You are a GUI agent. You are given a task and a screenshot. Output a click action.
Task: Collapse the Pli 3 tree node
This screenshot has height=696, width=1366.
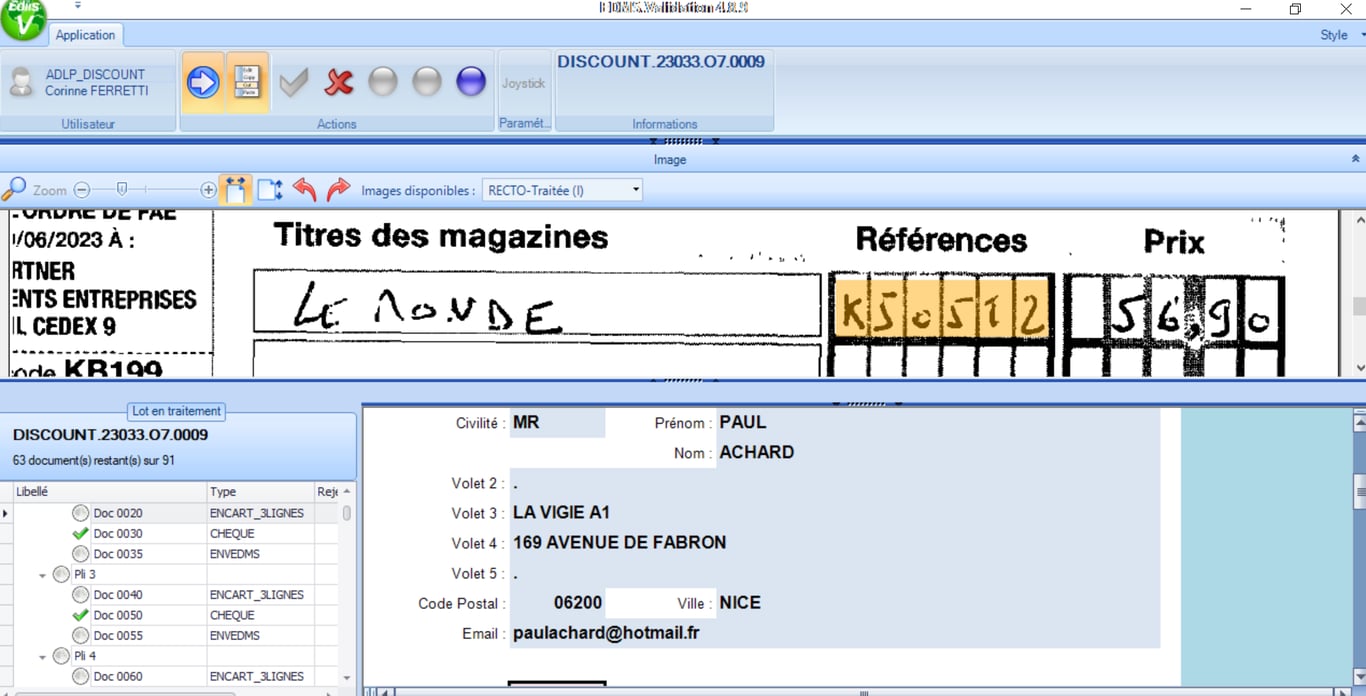(x=43, y=575)
